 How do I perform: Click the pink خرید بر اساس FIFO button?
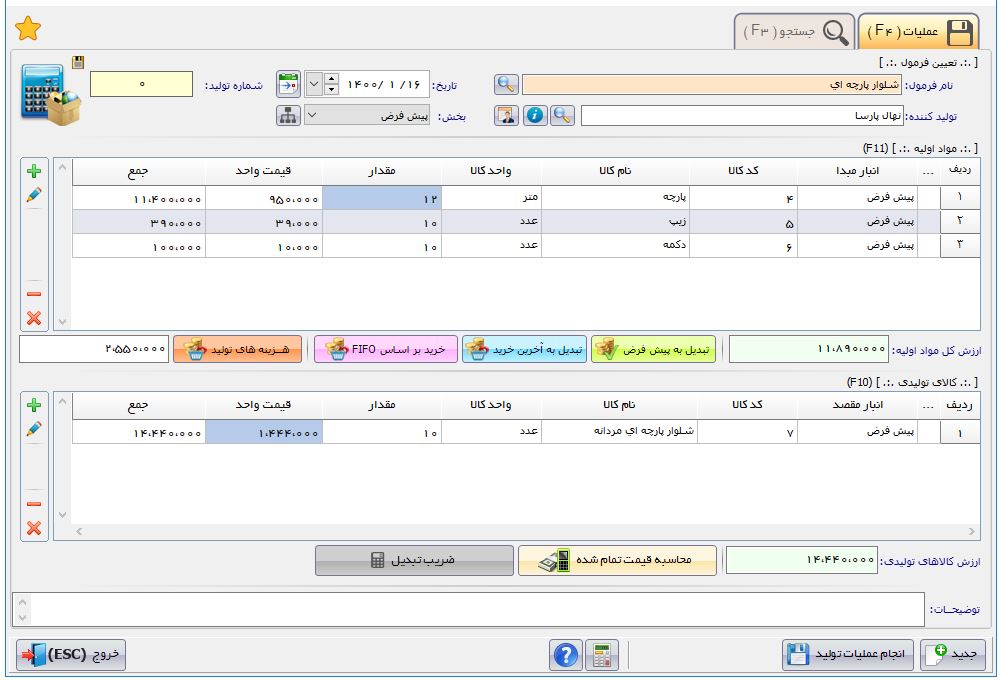click(384, 349)
